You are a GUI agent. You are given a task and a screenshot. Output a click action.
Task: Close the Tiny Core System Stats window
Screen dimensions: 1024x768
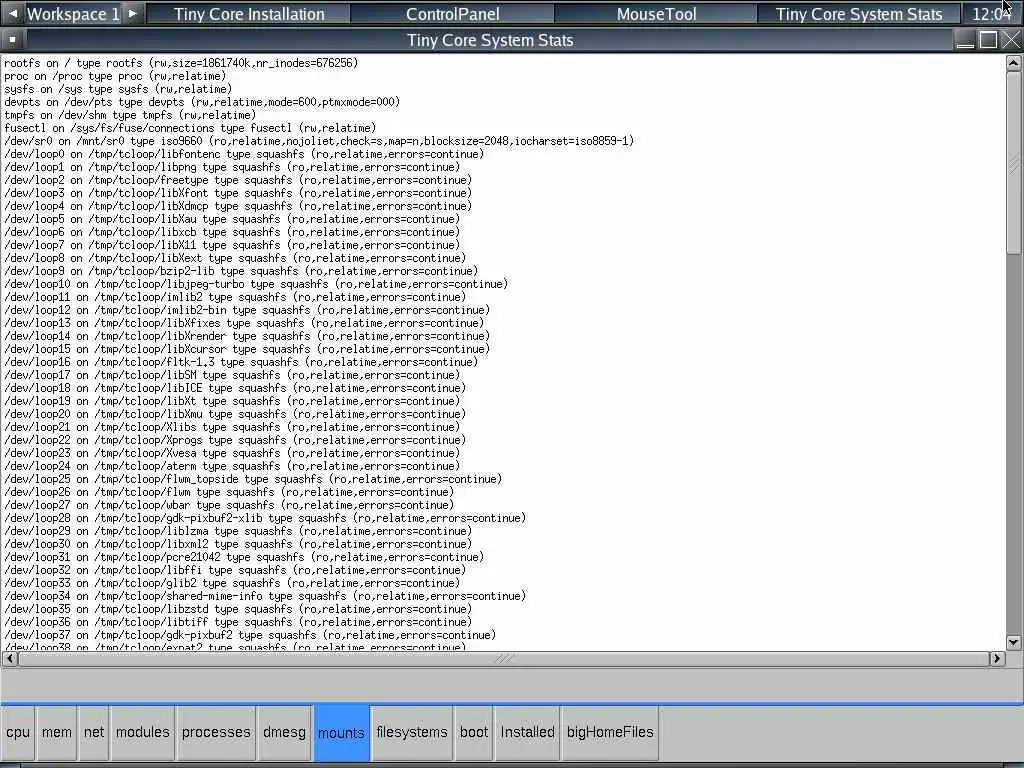[1011, 40]
